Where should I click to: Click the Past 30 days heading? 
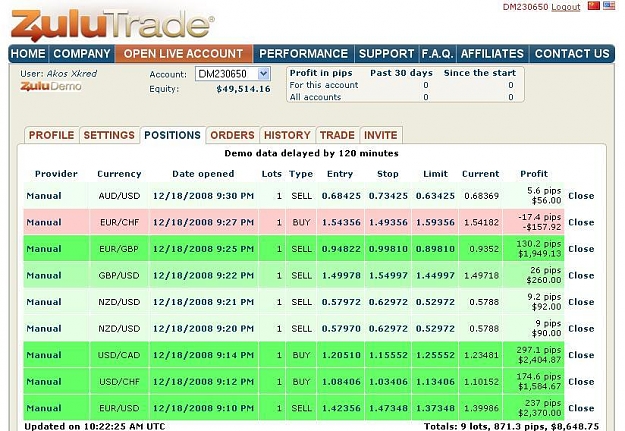401,73
